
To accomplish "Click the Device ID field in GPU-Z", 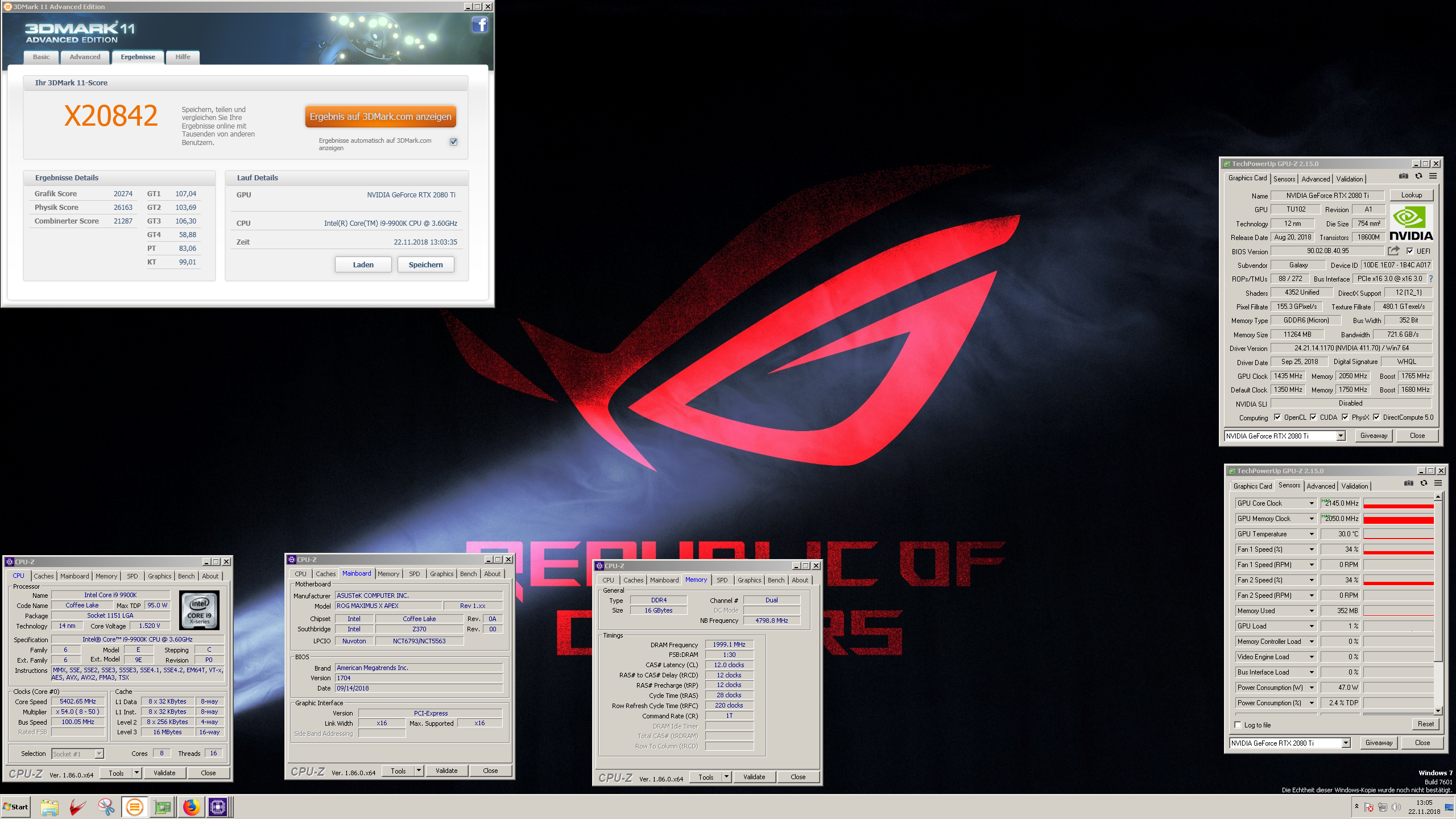I will pyautogui.click(x=1396, y=265).
